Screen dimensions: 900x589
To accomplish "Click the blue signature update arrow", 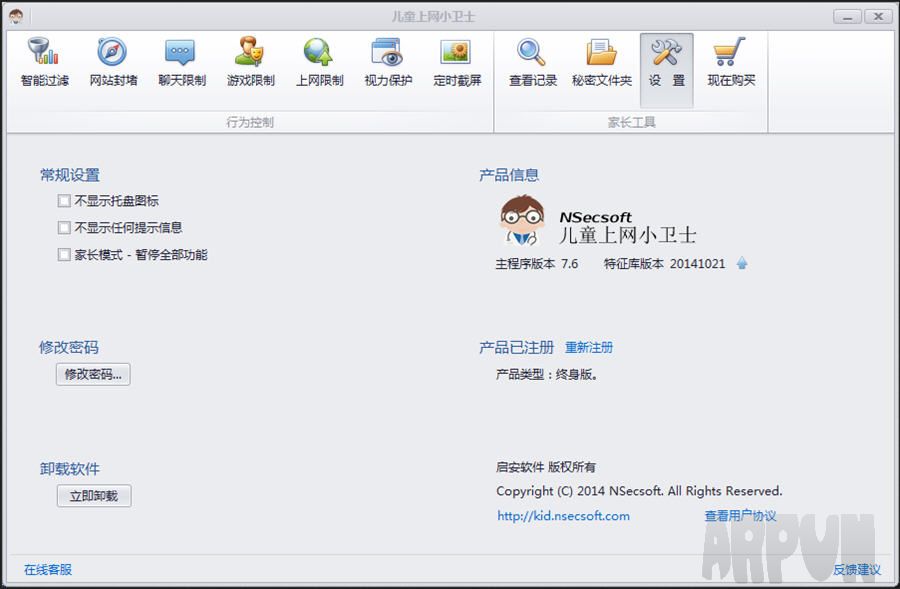I will [742, 264].
